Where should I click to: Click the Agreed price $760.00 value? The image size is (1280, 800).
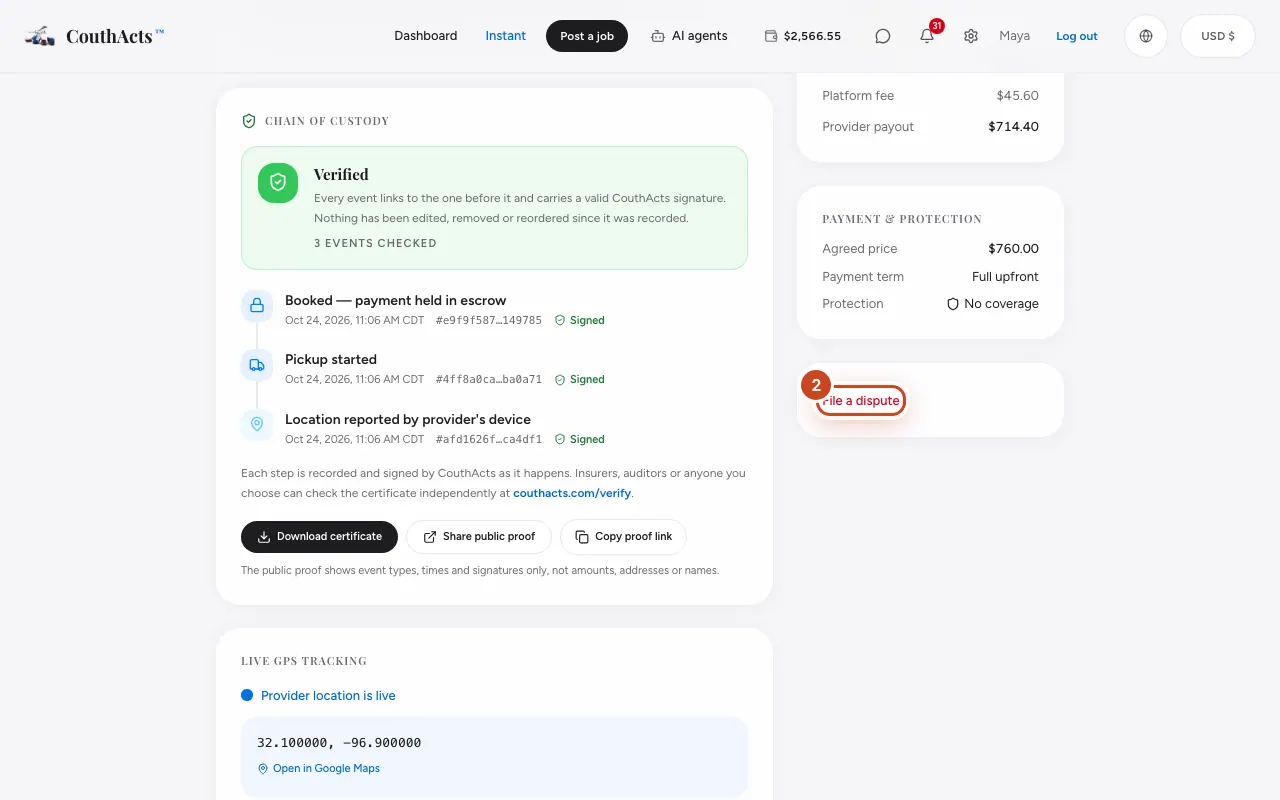pos(1013,249)
